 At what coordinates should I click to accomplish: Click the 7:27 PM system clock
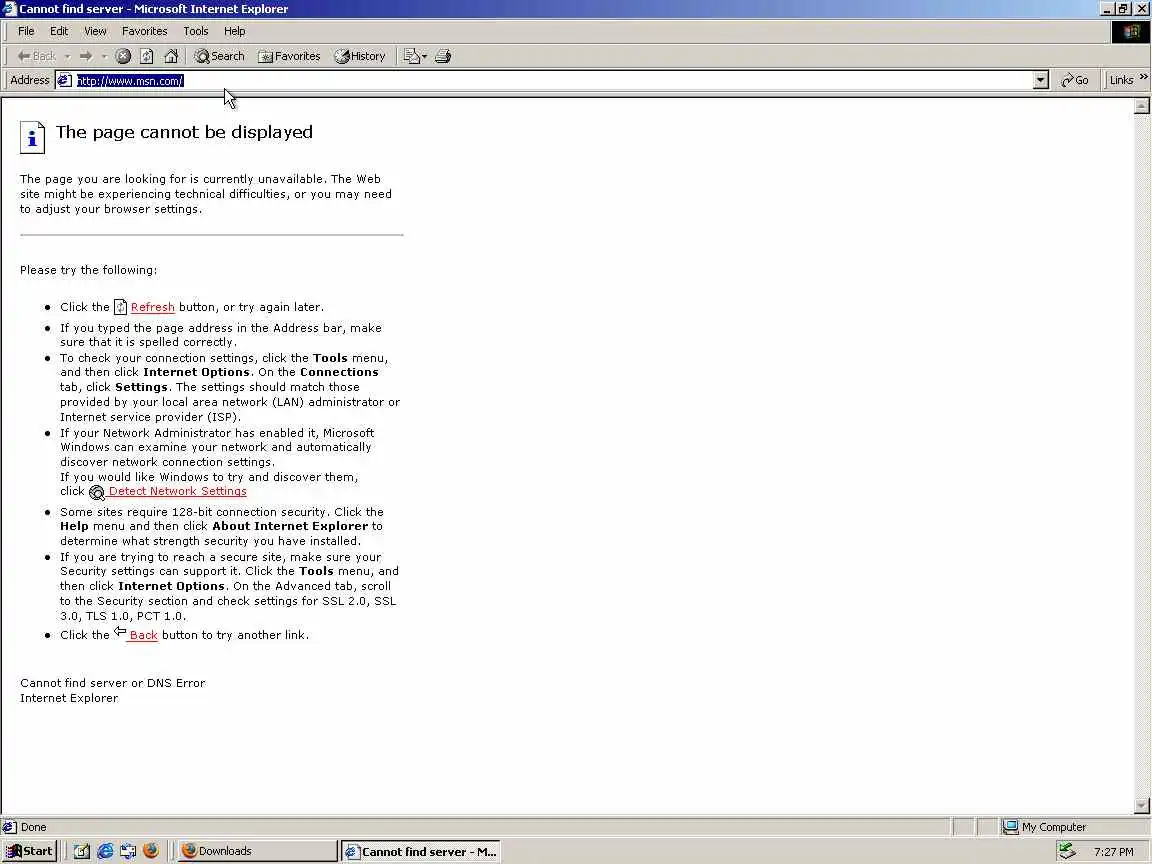coord(1113,852)
